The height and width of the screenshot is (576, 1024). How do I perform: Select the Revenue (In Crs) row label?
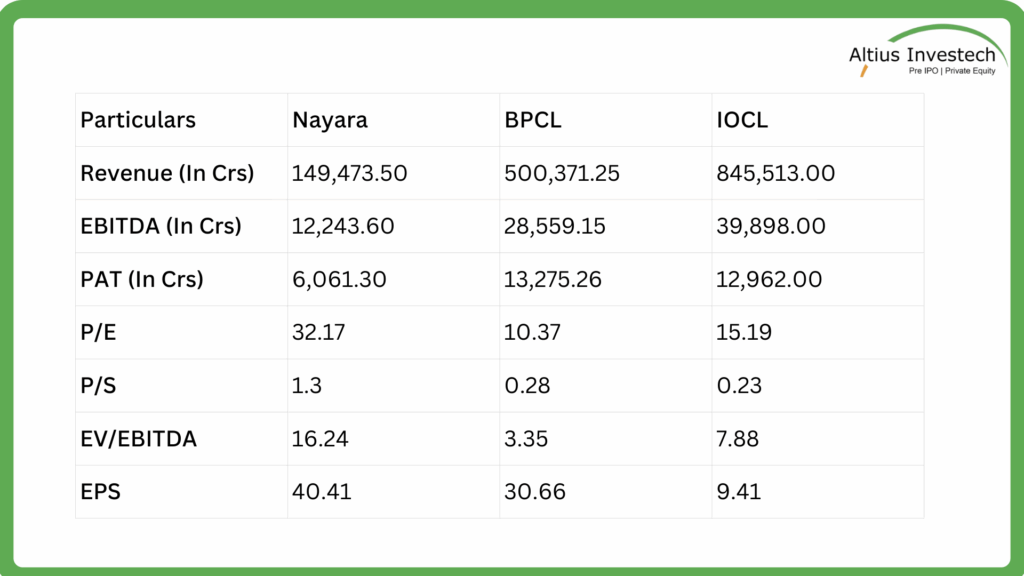pos(167,173)
